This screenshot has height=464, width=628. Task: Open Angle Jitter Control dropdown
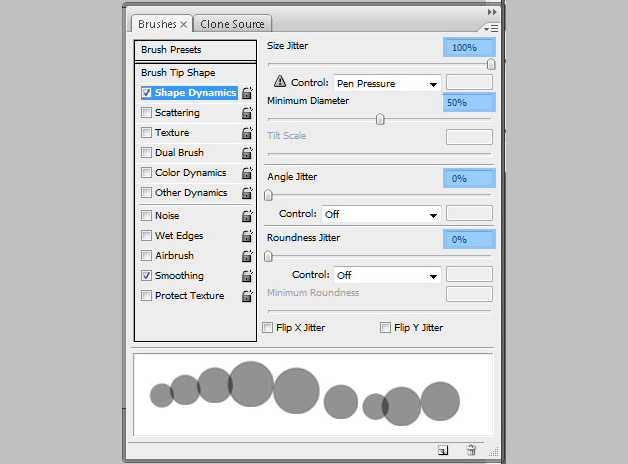click(381, 214)
